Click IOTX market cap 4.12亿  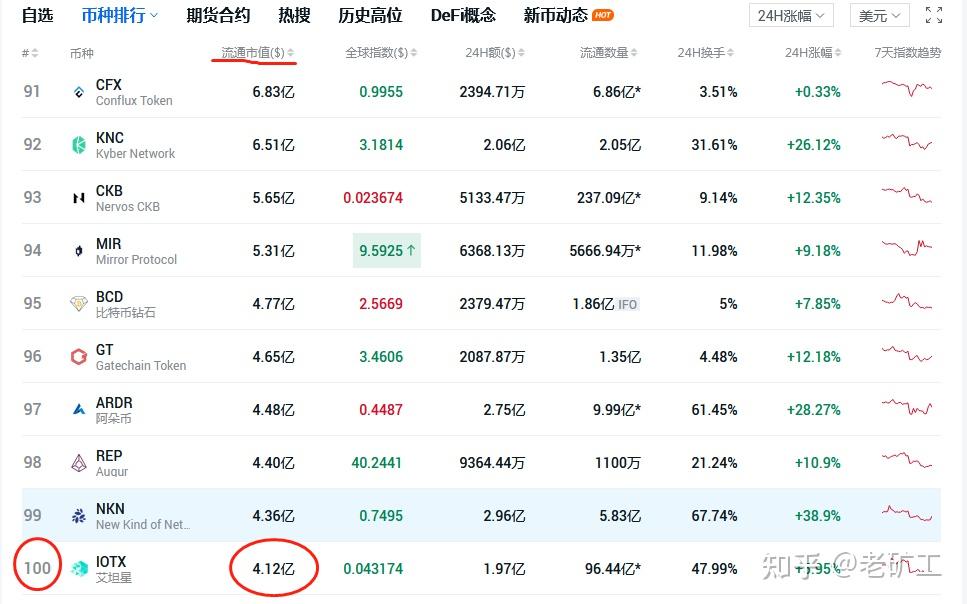tap(273, 569)
